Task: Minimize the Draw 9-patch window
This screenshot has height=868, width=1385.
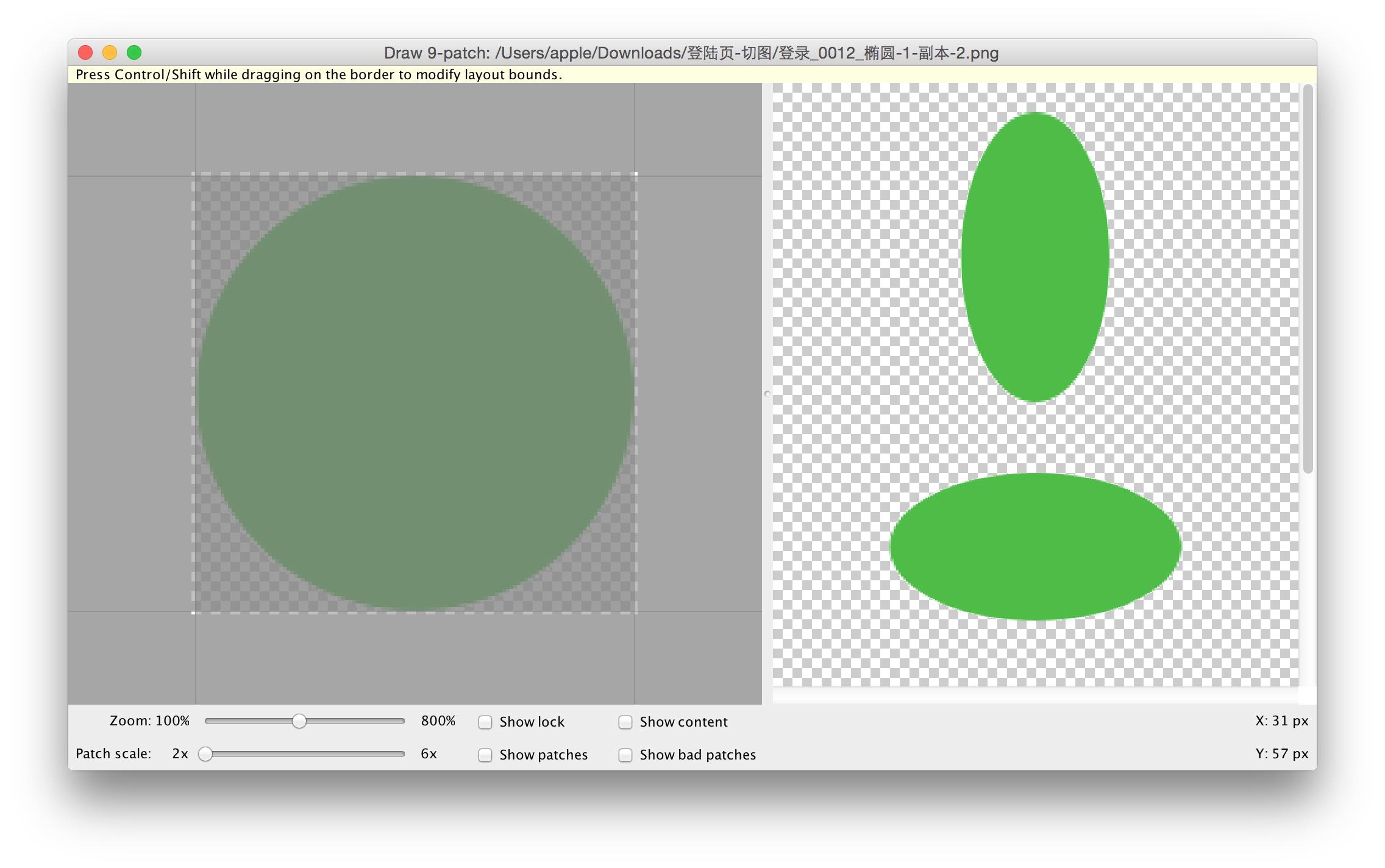Action: tap(110, 53)
